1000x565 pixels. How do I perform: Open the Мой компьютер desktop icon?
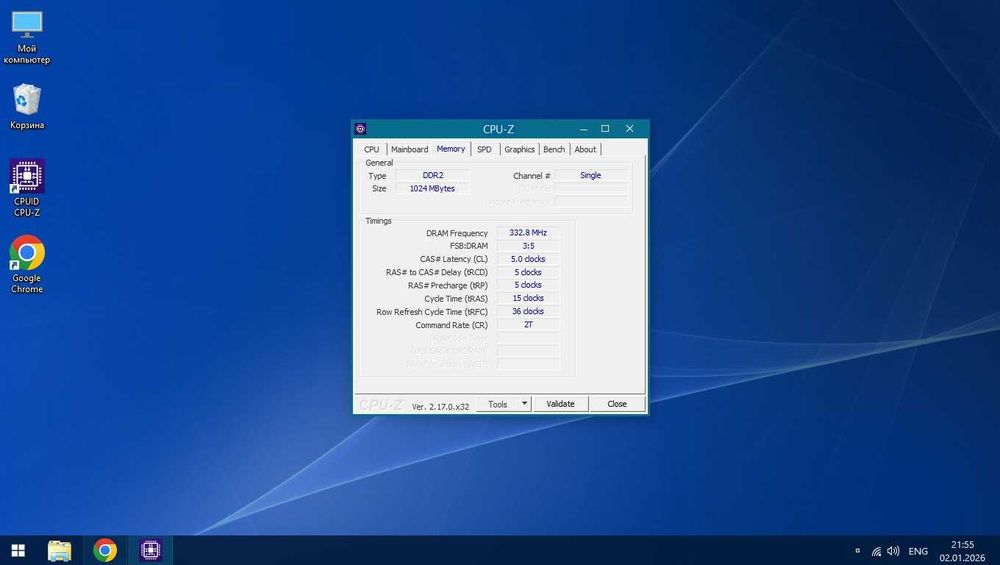click(27, 37)
